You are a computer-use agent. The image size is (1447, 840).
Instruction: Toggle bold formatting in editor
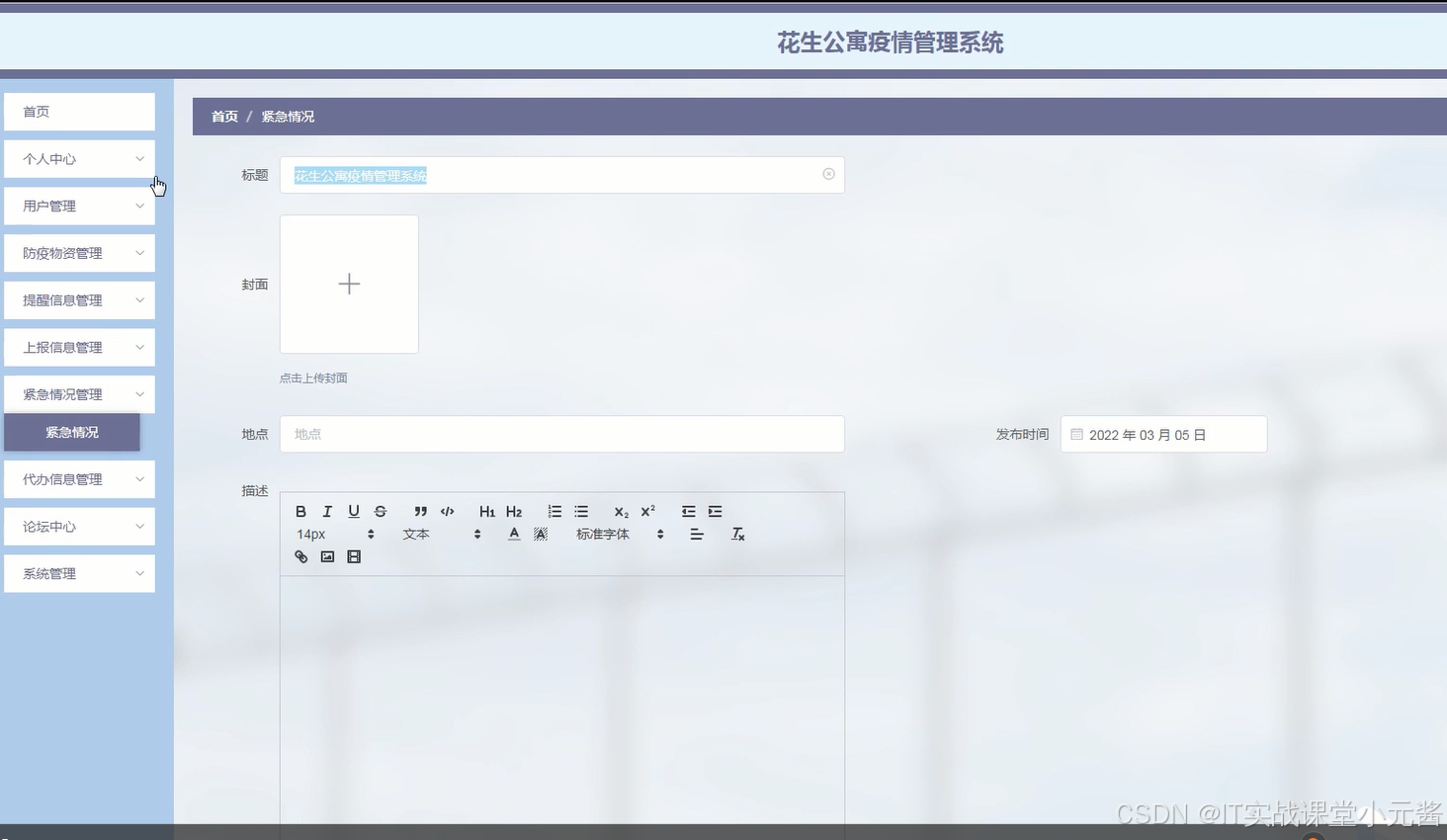(301, 511)
